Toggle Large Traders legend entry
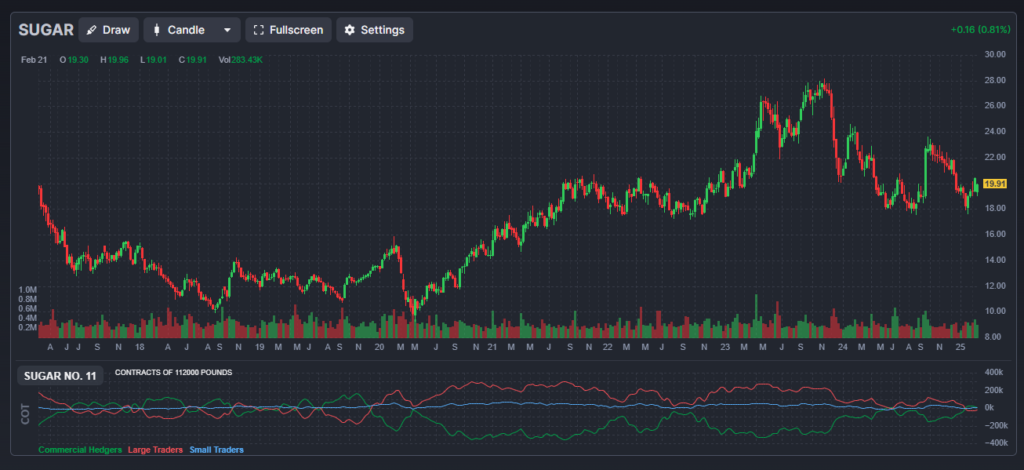The width and height of the screenshot is (1024, 470). click(x=155, y=450)
